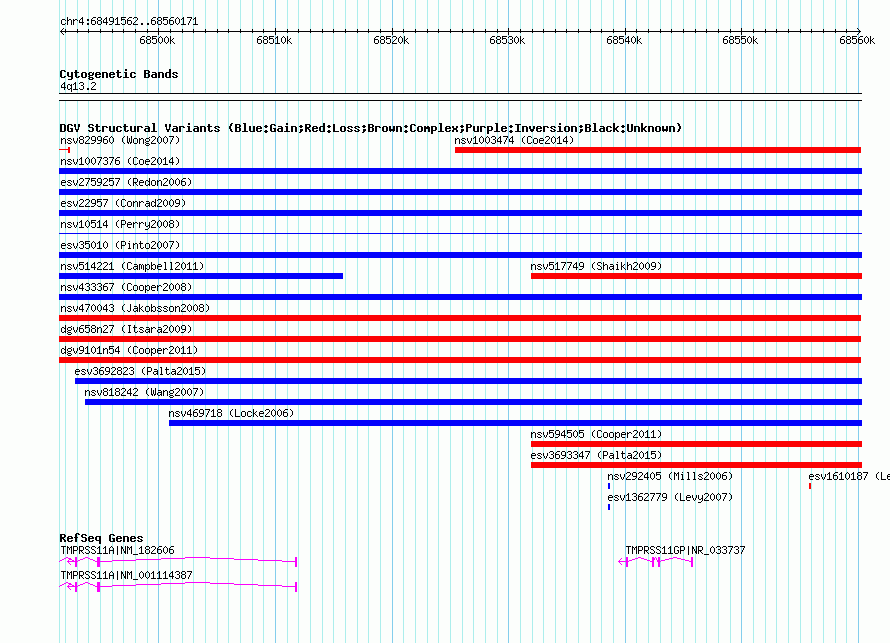This screenshot has width=890, height=643.
Task: Click the esv1362779 (Levy2007) small blue marker
Action: (609, 507)
